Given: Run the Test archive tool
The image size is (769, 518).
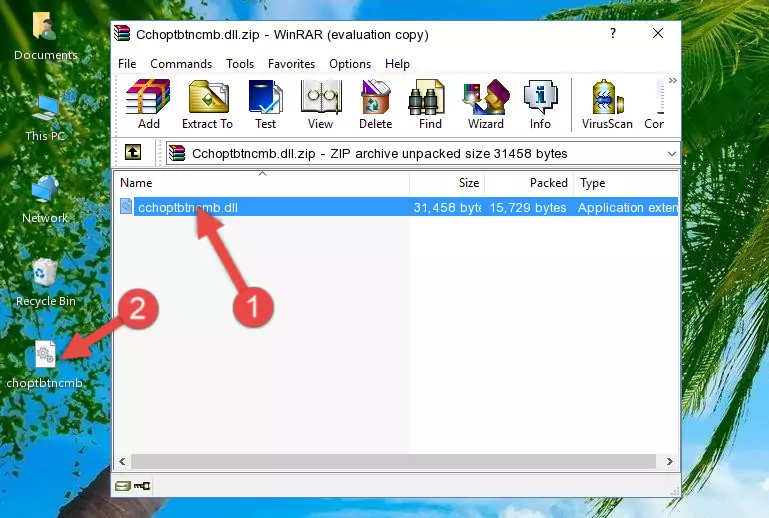Looking at the screenshot, I should pos(265,104).
